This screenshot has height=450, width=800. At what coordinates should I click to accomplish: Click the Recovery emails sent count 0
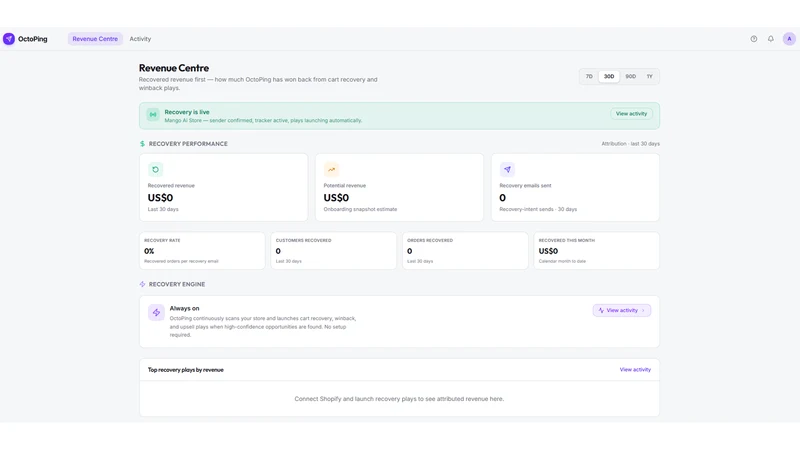coord(503,197)
